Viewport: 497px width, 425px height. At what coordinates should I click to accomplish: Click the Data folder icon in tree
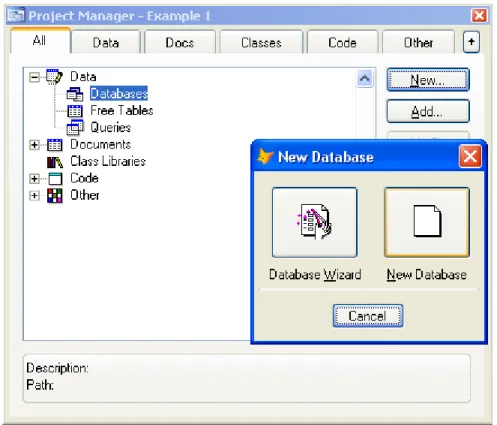(54, 77)
